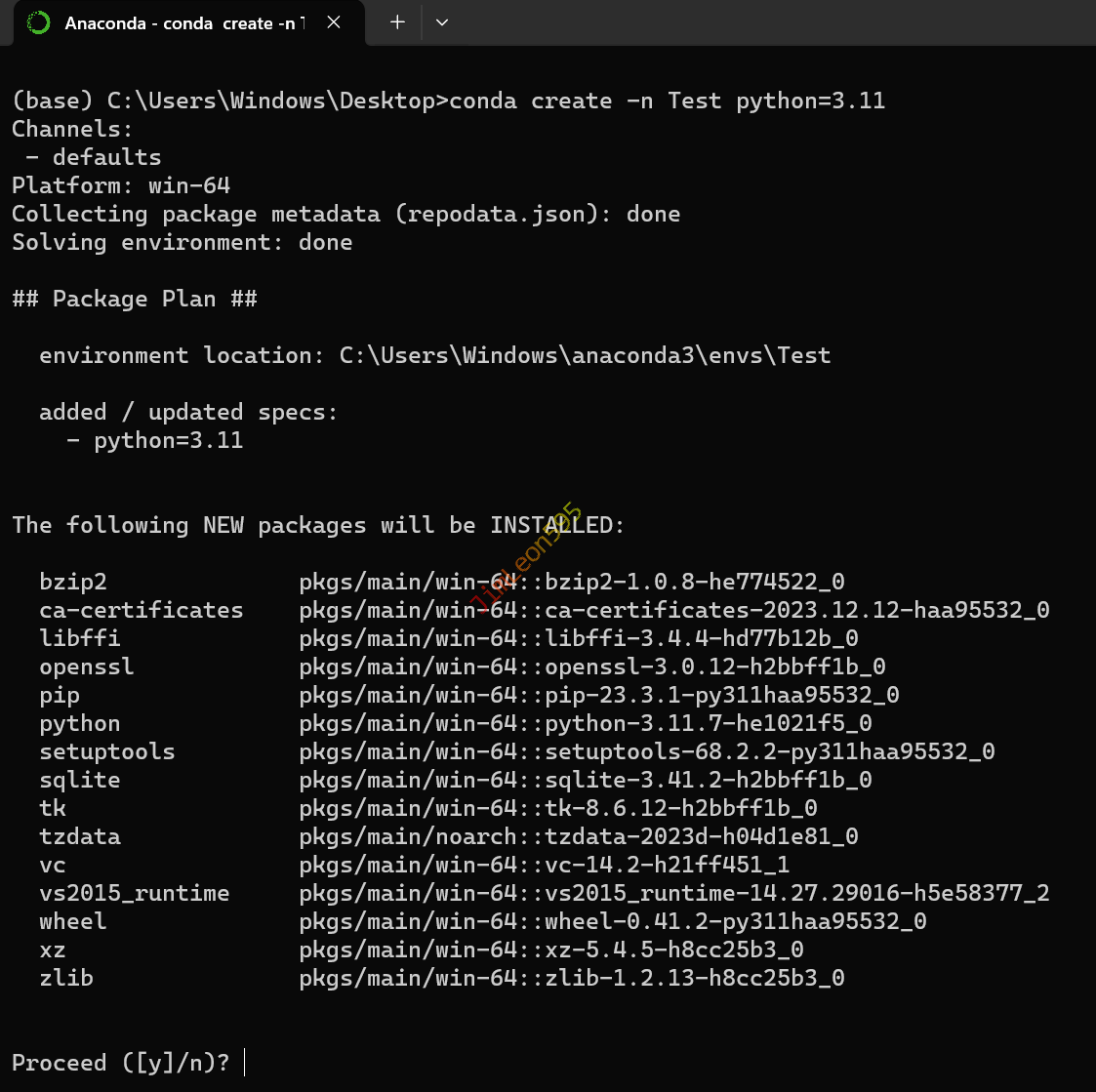
Task: Close the Anaconda terminal tab
Action: point(334,22)
